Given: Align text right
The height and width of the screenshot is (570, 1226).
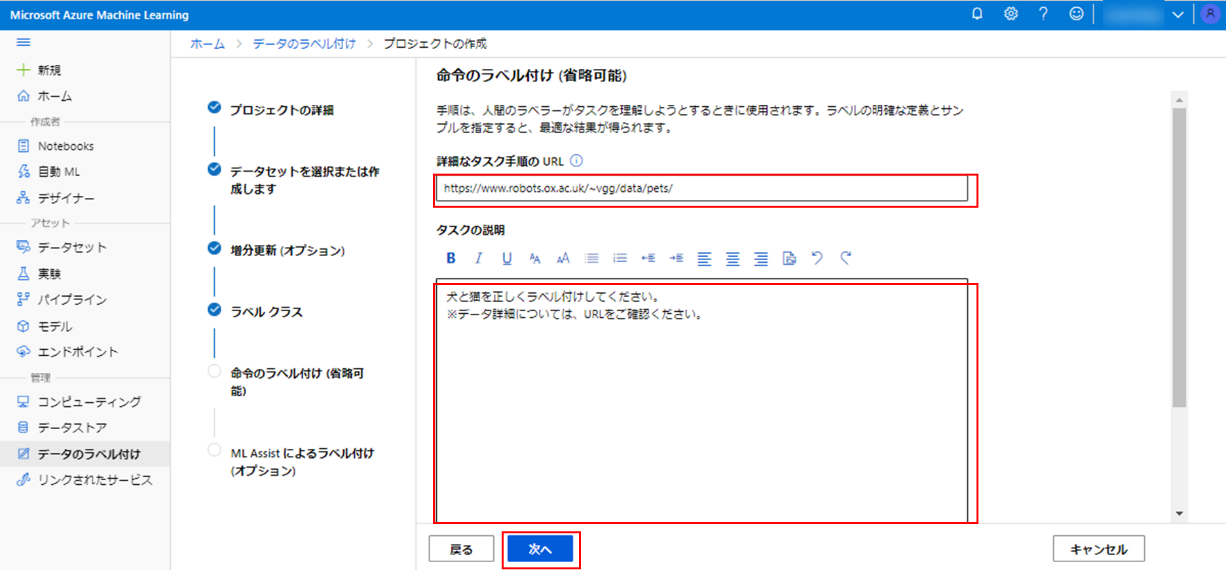Looking at the screenshot, I should point(761,258).
